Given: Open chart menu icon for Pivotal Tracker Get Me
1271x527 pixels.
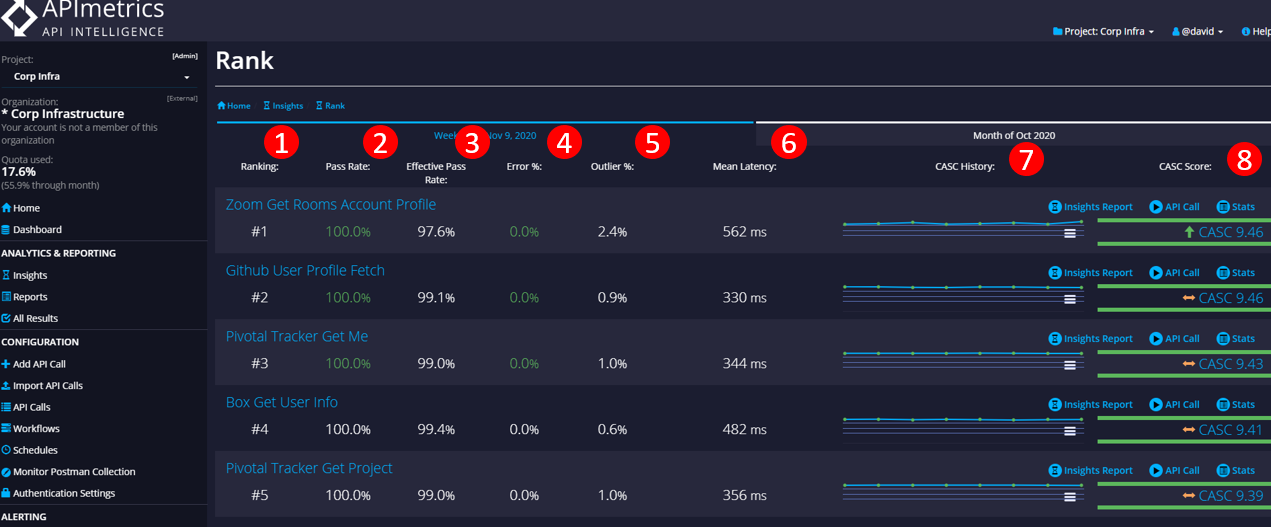Looking at the screenshot, I should 1070,365.
